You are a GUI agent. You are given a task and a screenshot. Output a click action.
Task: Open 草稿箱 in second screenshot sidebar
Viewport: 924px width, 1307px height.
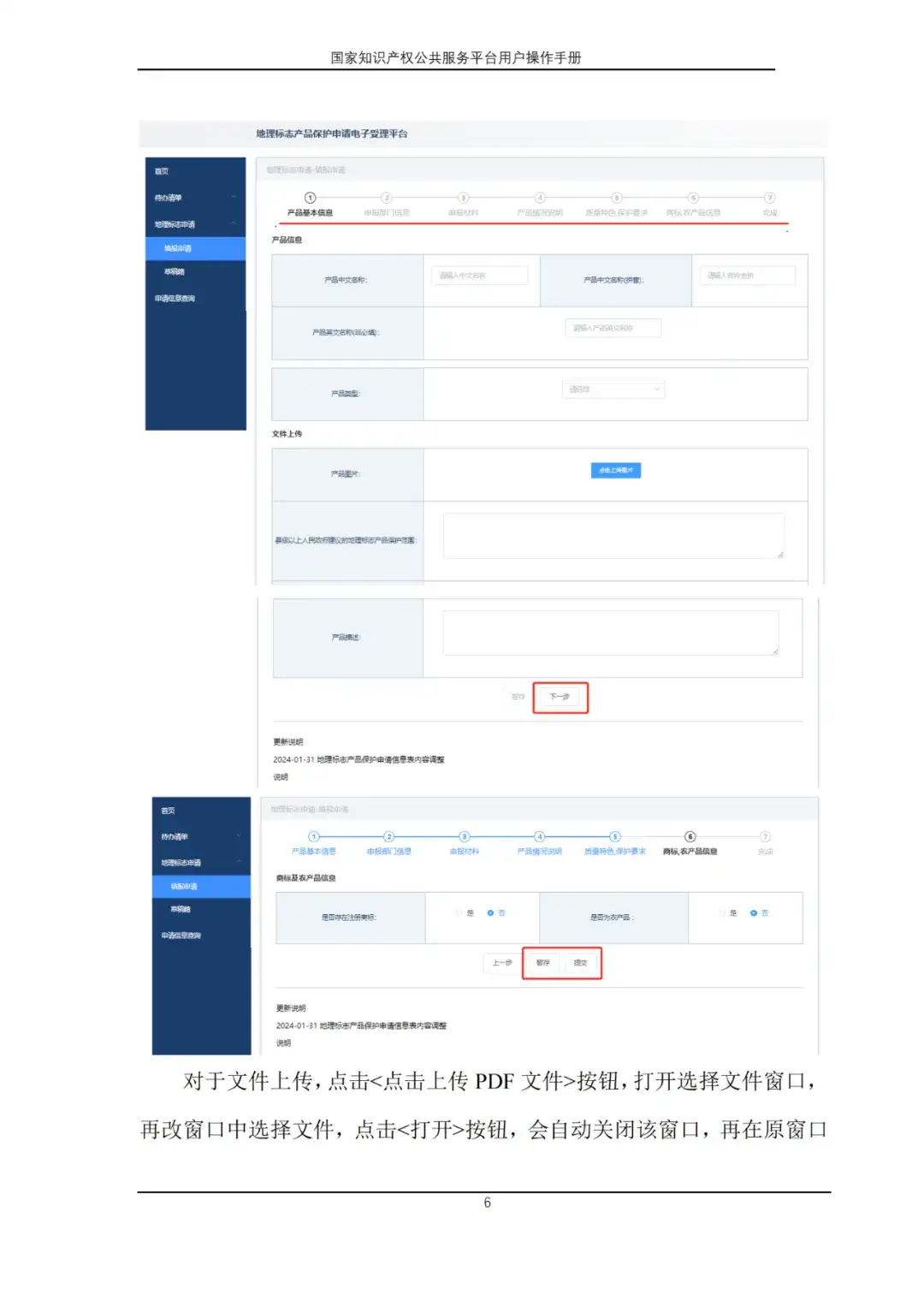click(x=181, y=910)
